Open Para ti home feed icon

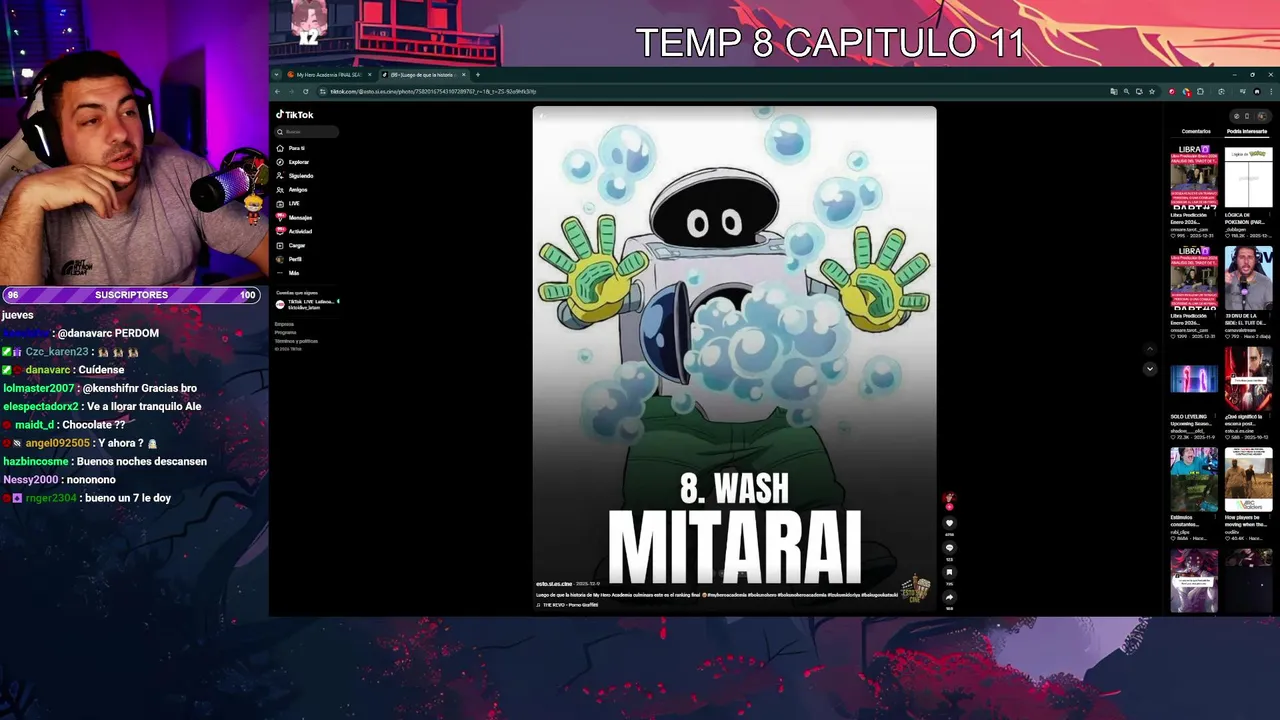tap(280, 148)
